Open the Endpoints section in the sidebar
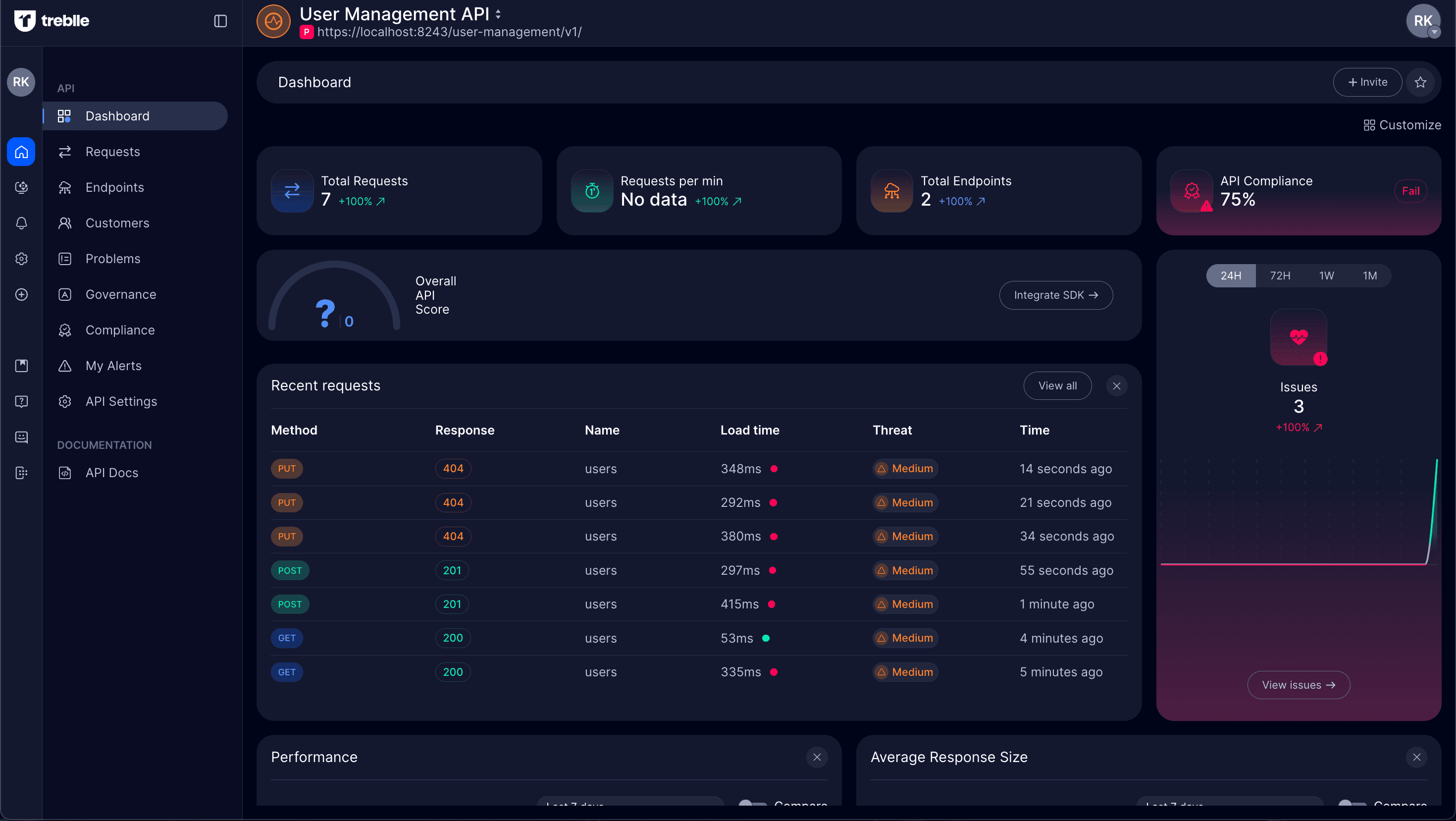This screenshot has height=821, width=1456. (114, 187)
